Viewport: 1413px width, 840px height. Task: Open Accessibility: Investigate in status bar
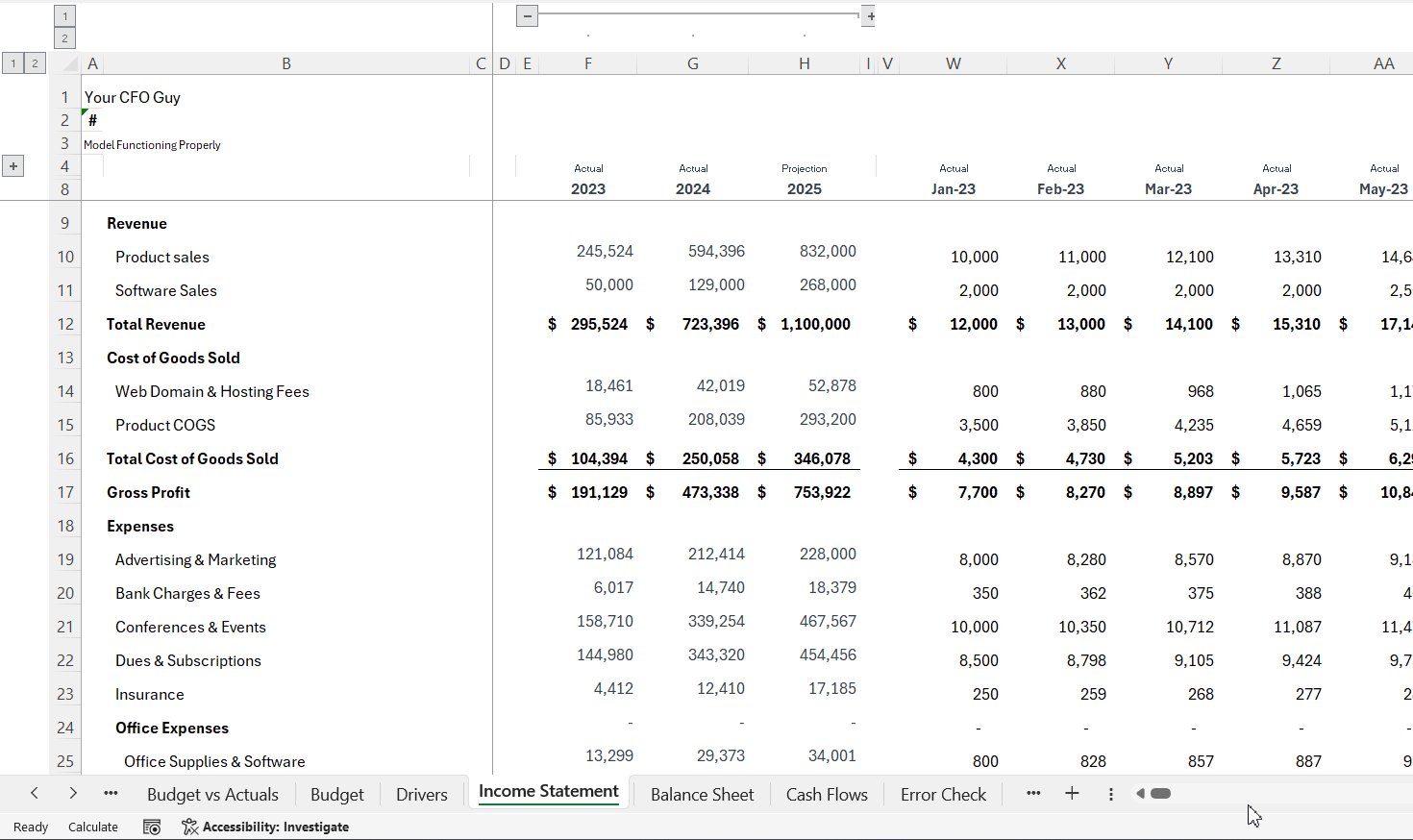tap(265, 827)
